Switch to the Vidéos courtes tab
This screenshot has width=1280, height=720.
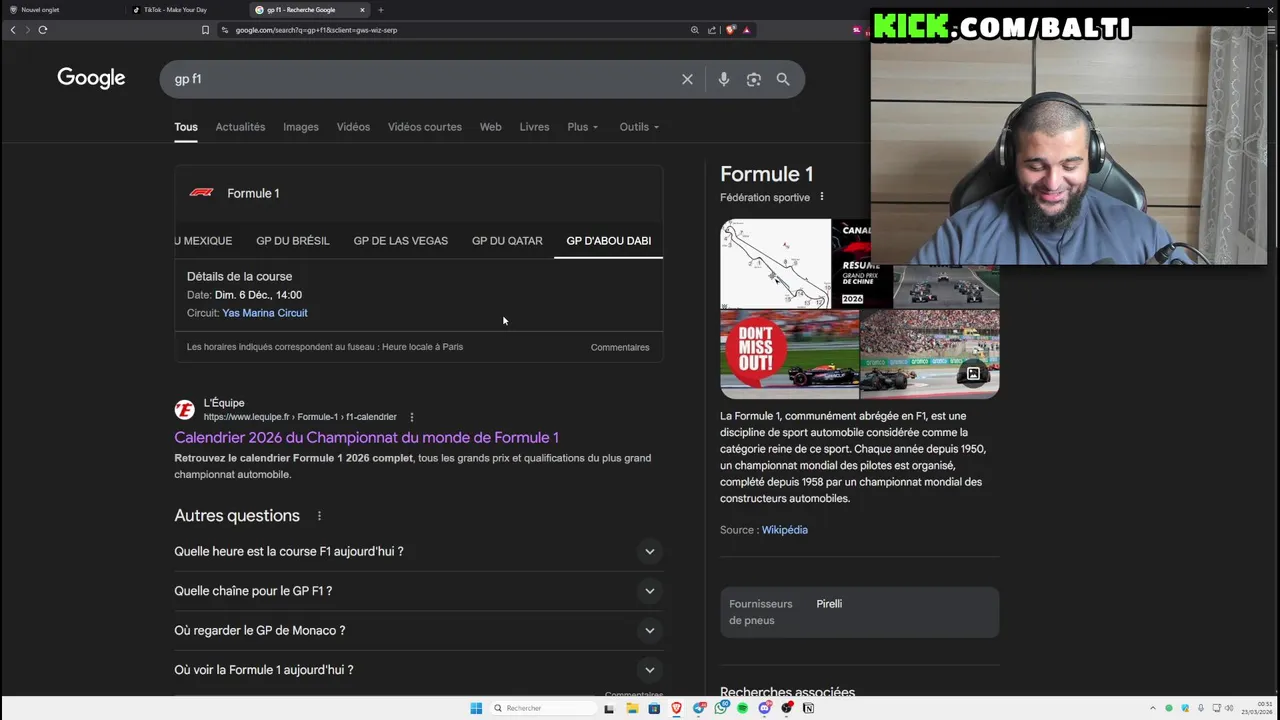(x=425, y=127)
